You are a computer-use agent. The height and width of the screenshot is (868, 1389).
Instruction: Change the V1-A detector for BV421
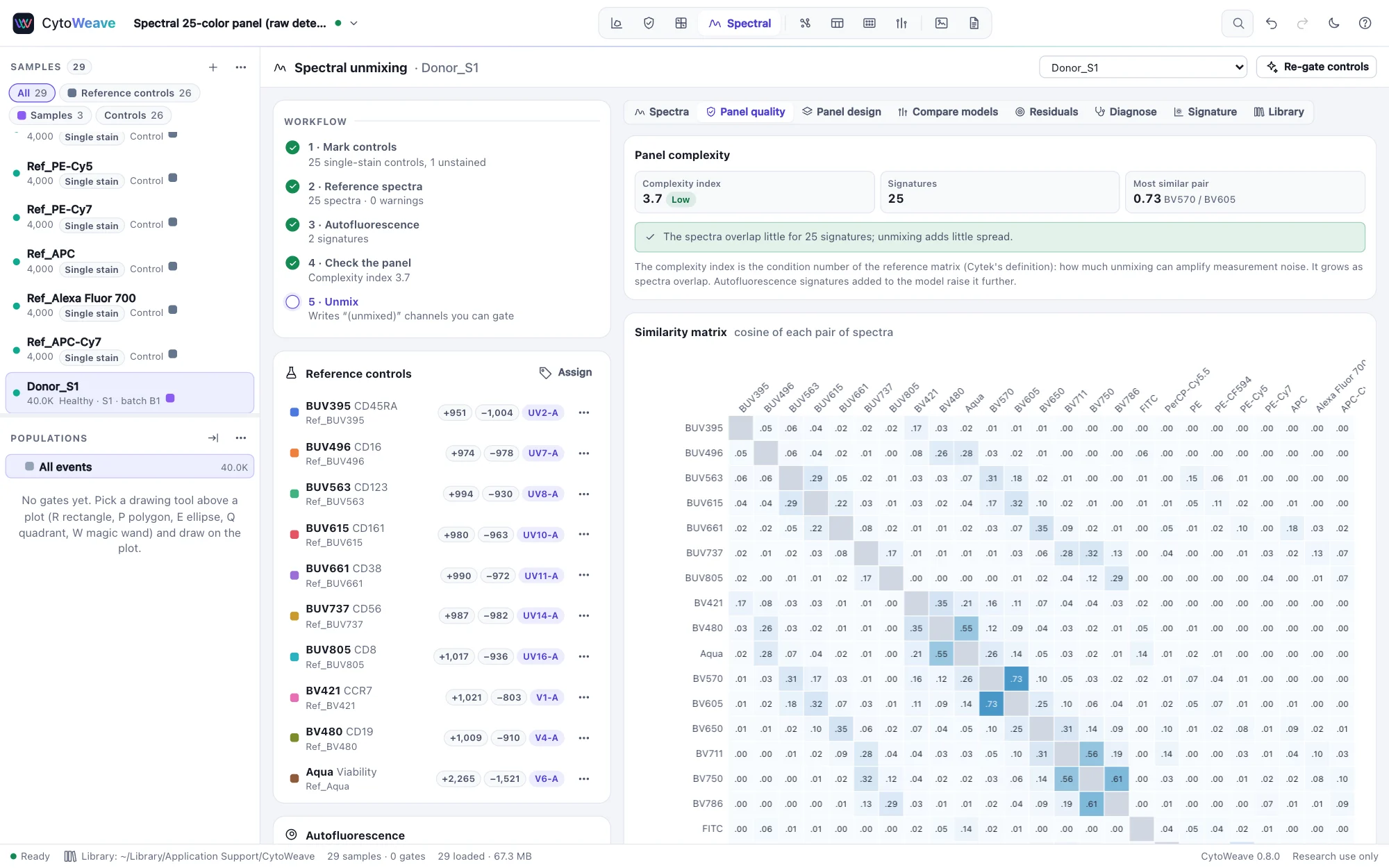(x=547, y=697)
